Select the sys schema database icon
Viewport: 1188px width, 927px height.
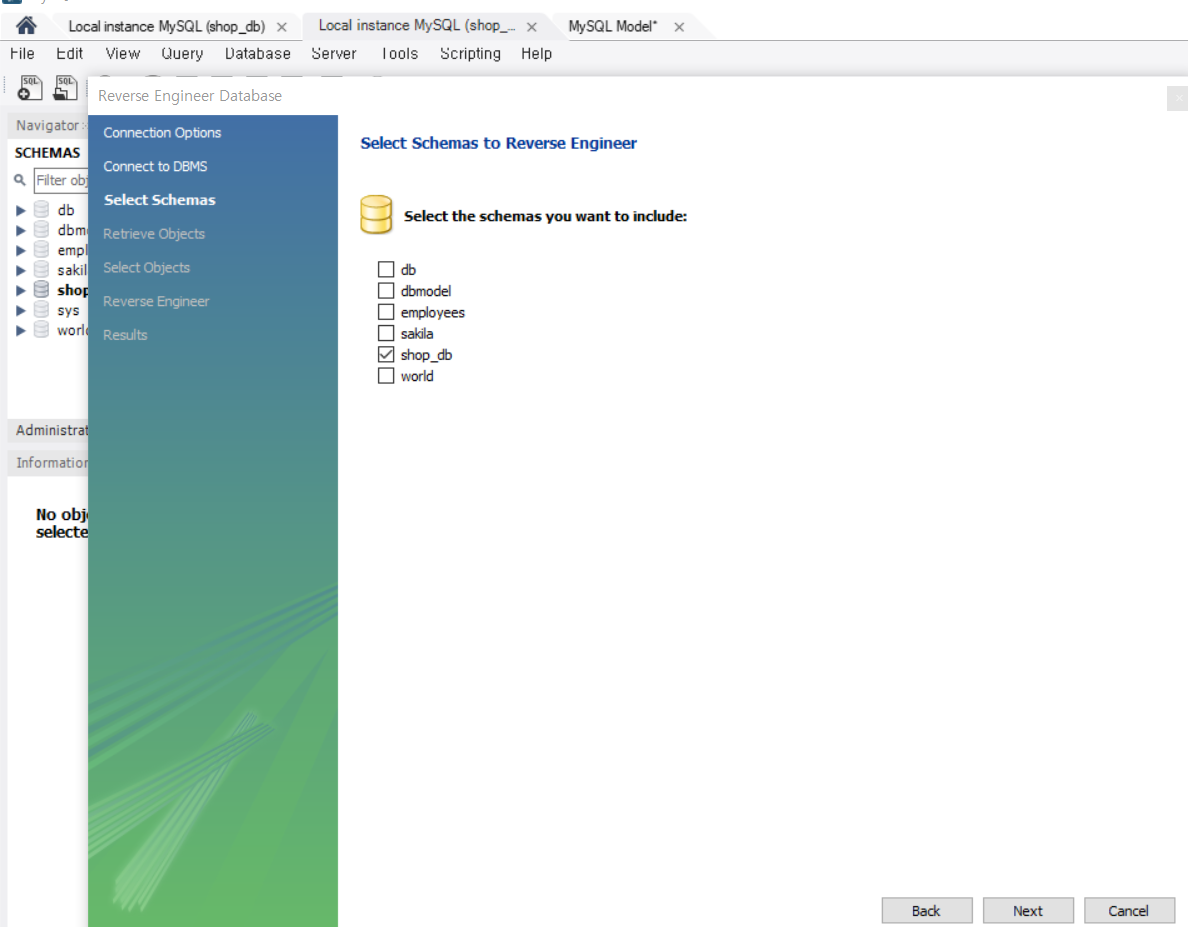click(42, 310)
